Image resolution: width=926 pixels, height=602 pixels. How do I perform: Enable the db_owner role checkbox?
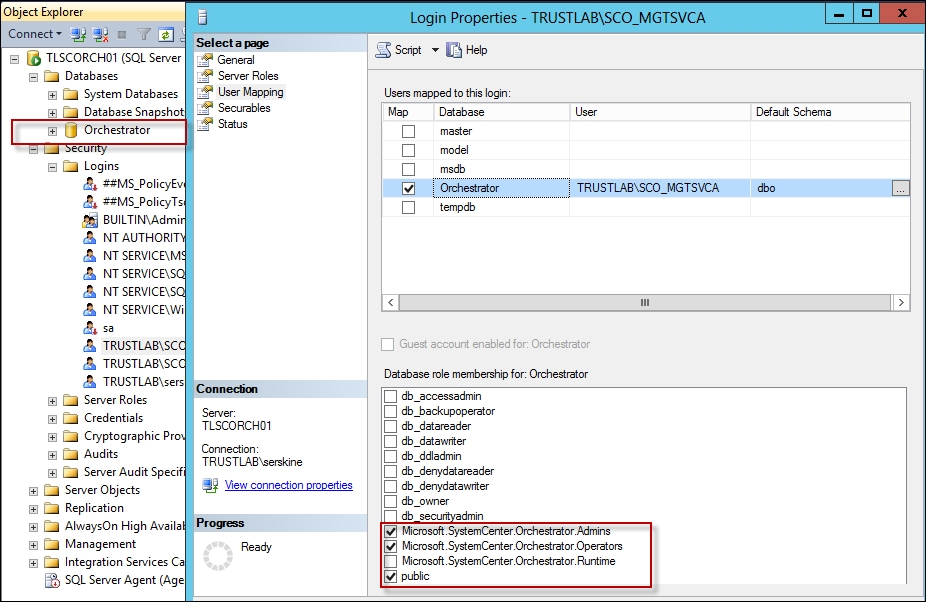pos(390,501)
